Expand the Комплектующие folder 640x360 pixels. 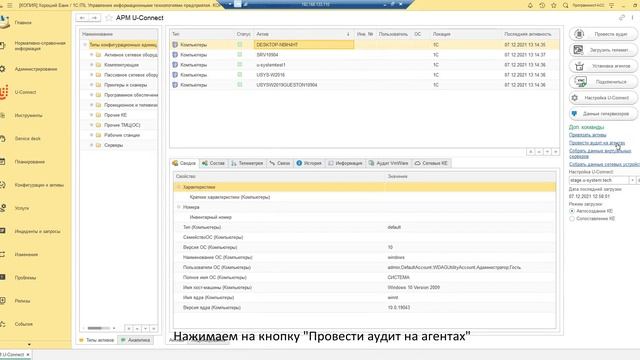91,65
